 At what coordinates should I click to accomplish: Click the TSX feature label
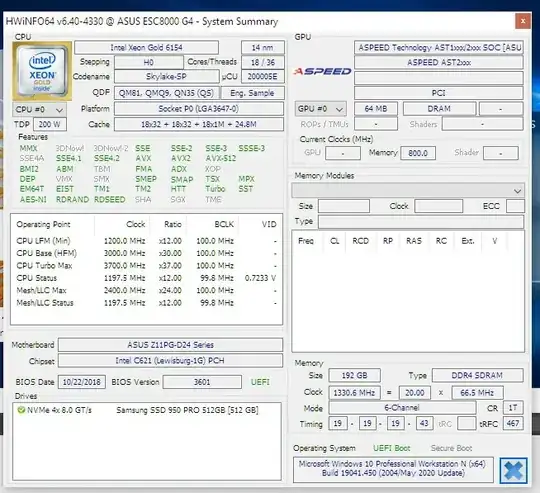(x=212, y=179)
